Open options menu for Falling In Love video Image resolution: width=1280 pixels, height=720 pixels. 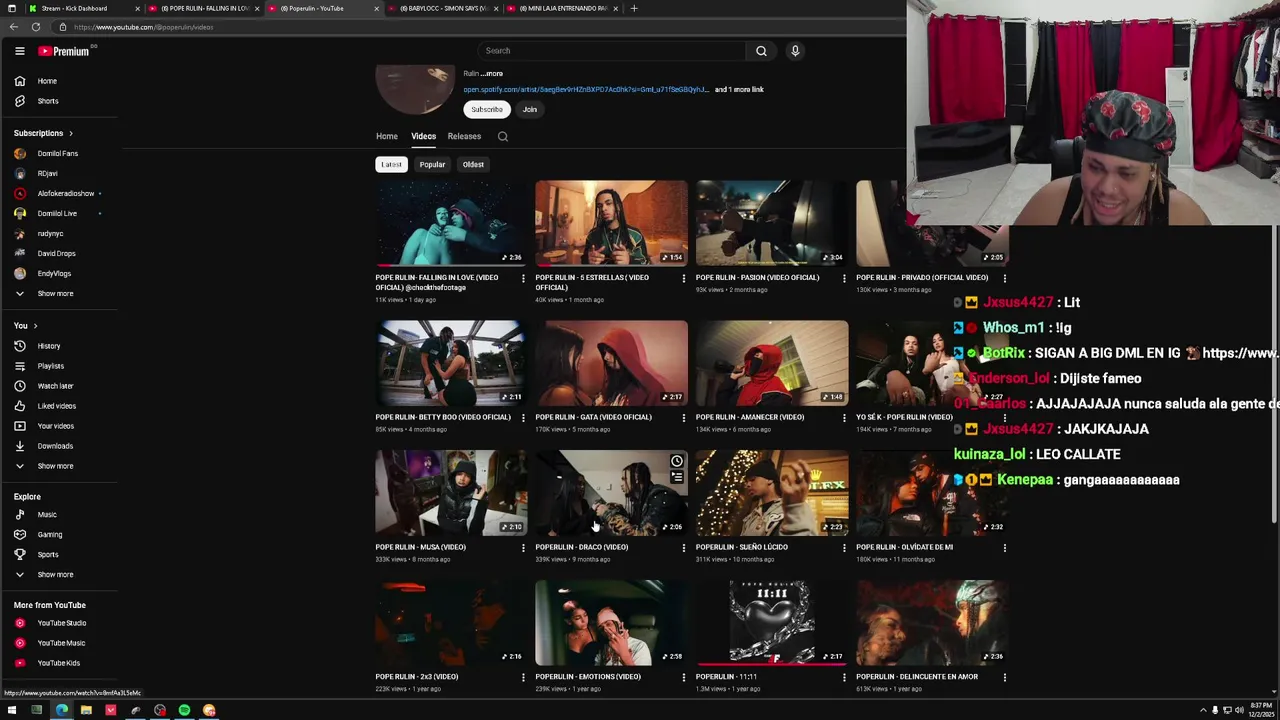click(x=523, y=278)
